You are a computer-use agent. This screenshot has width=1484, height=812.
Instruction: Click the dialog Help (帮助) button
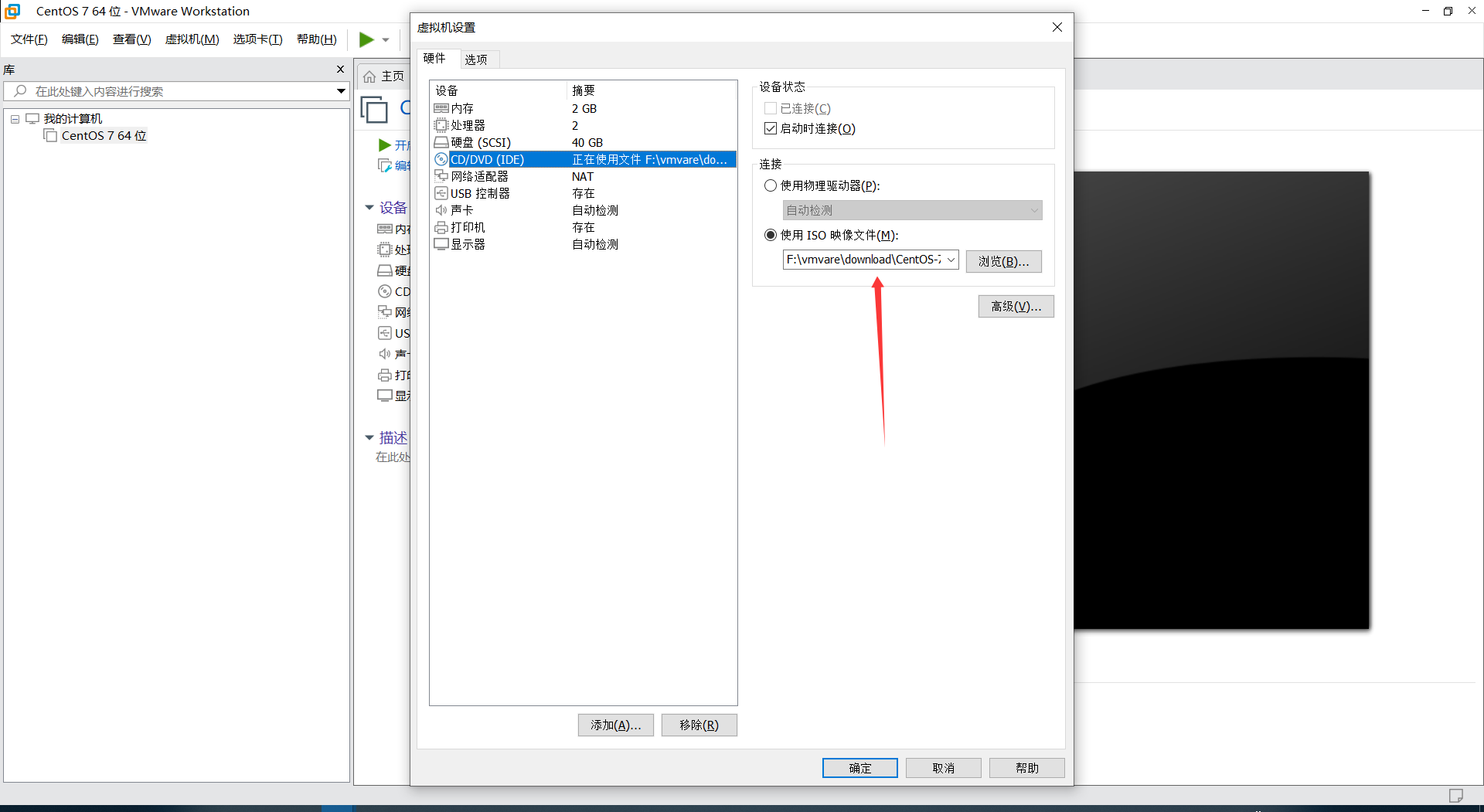pos(1027,768)
